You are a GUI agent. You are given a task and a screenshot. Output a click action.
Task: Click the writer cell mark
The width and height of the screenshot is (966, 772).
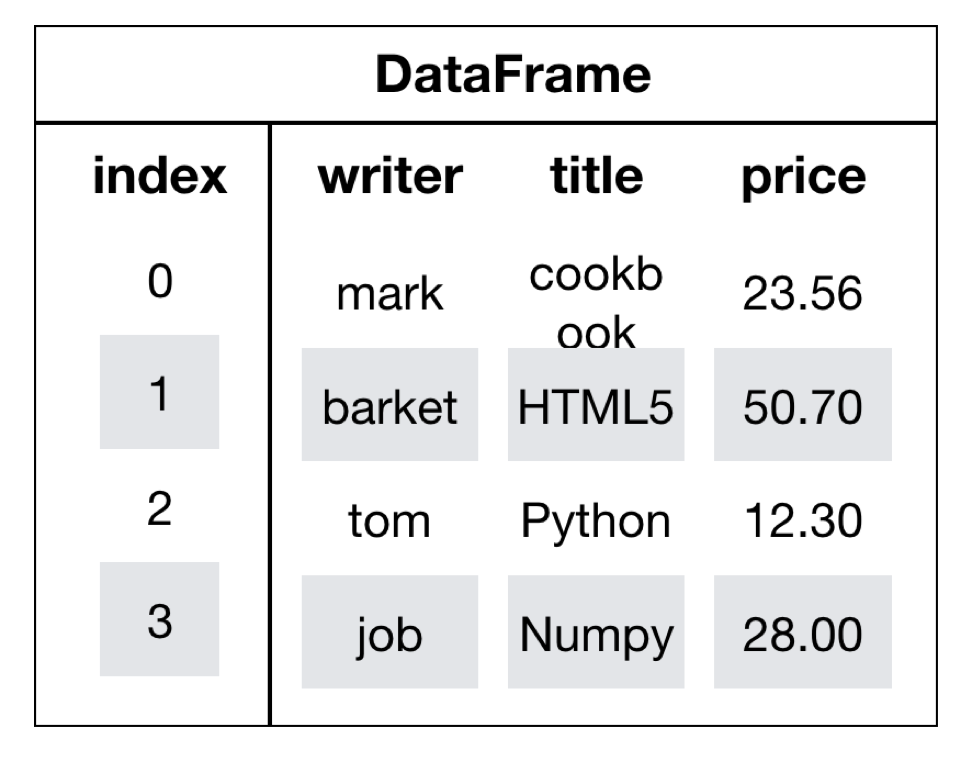(390, 294)
